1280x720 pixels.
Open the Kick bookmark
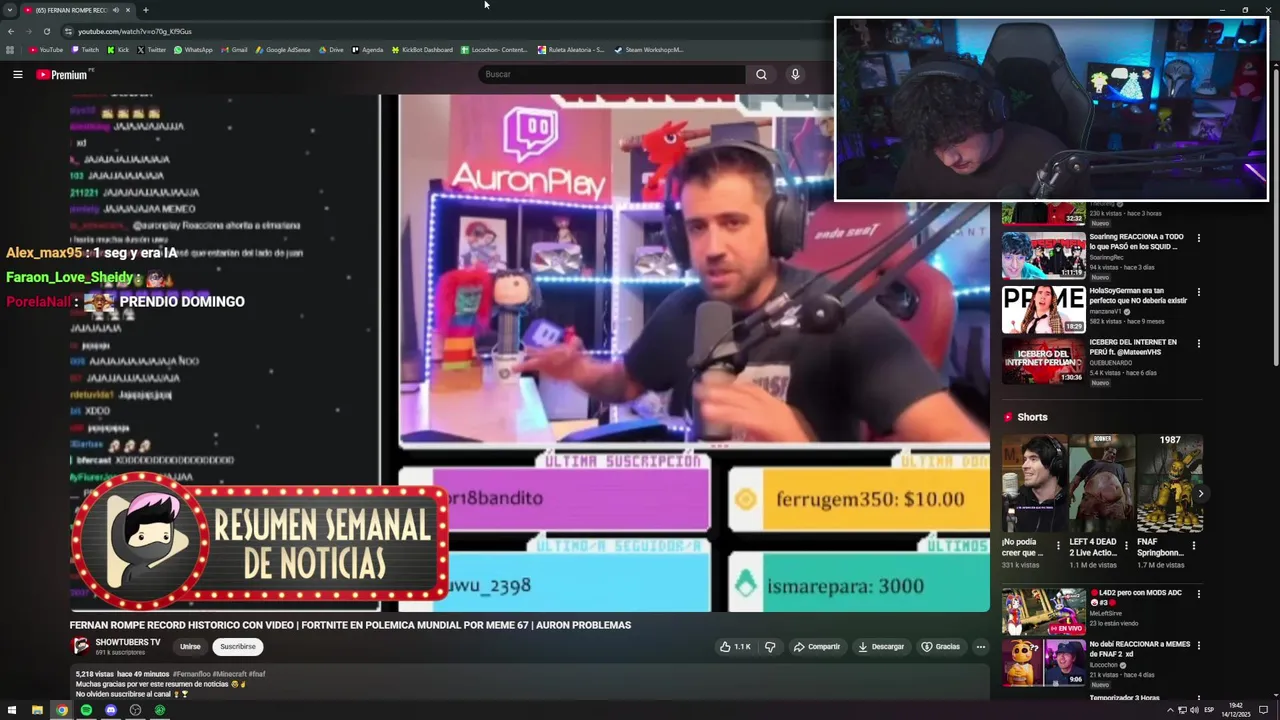pyautogui.click(x=118, y=50)
